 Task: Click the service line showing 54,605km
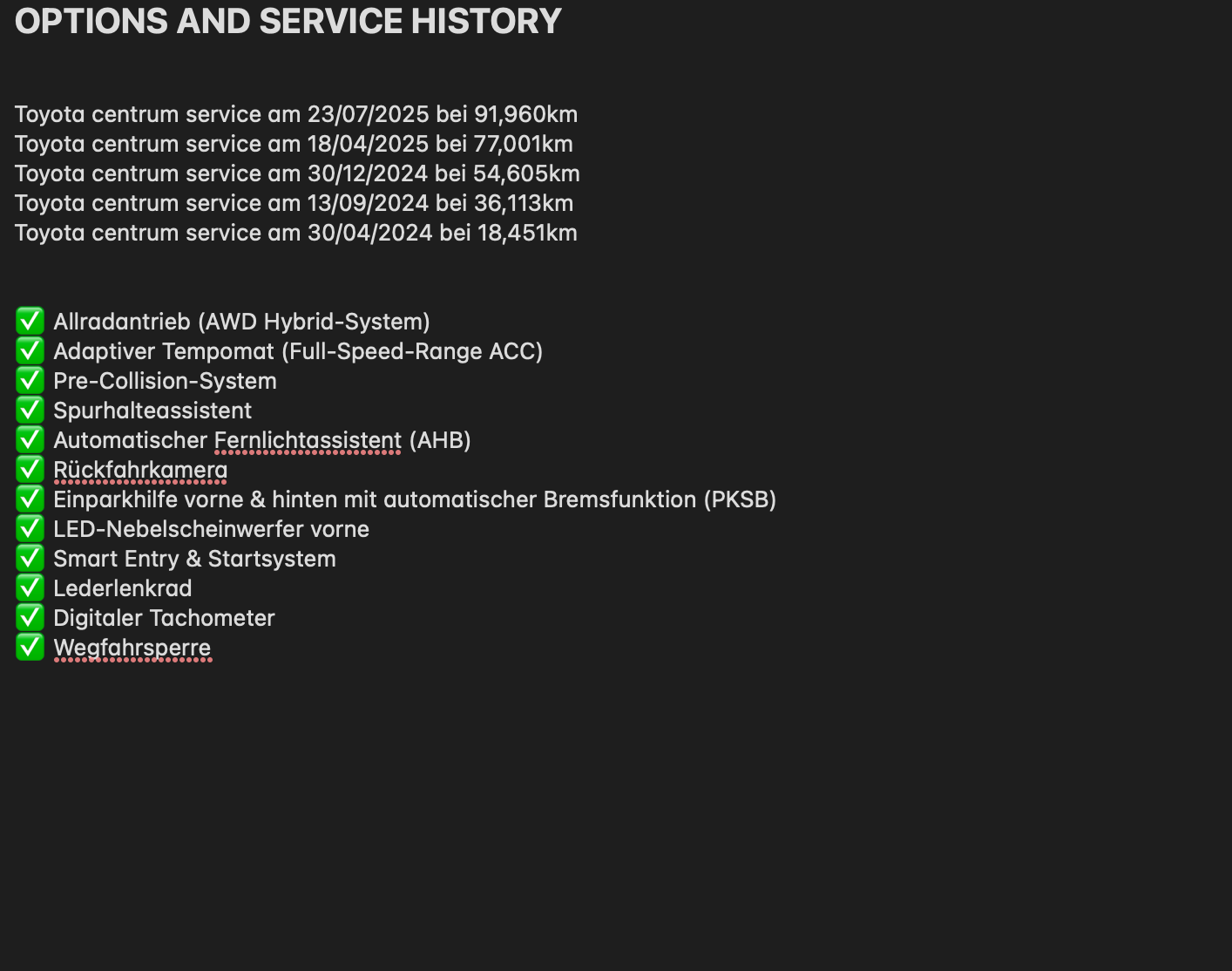pos(297,173)
